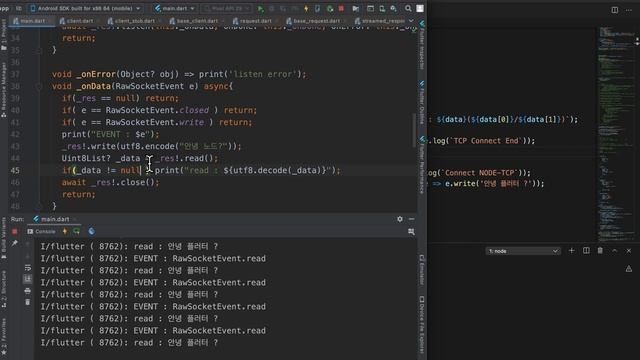640x360 pixels.
Task: Stop the running app from the top toolbar
Action: pos(341,9)
